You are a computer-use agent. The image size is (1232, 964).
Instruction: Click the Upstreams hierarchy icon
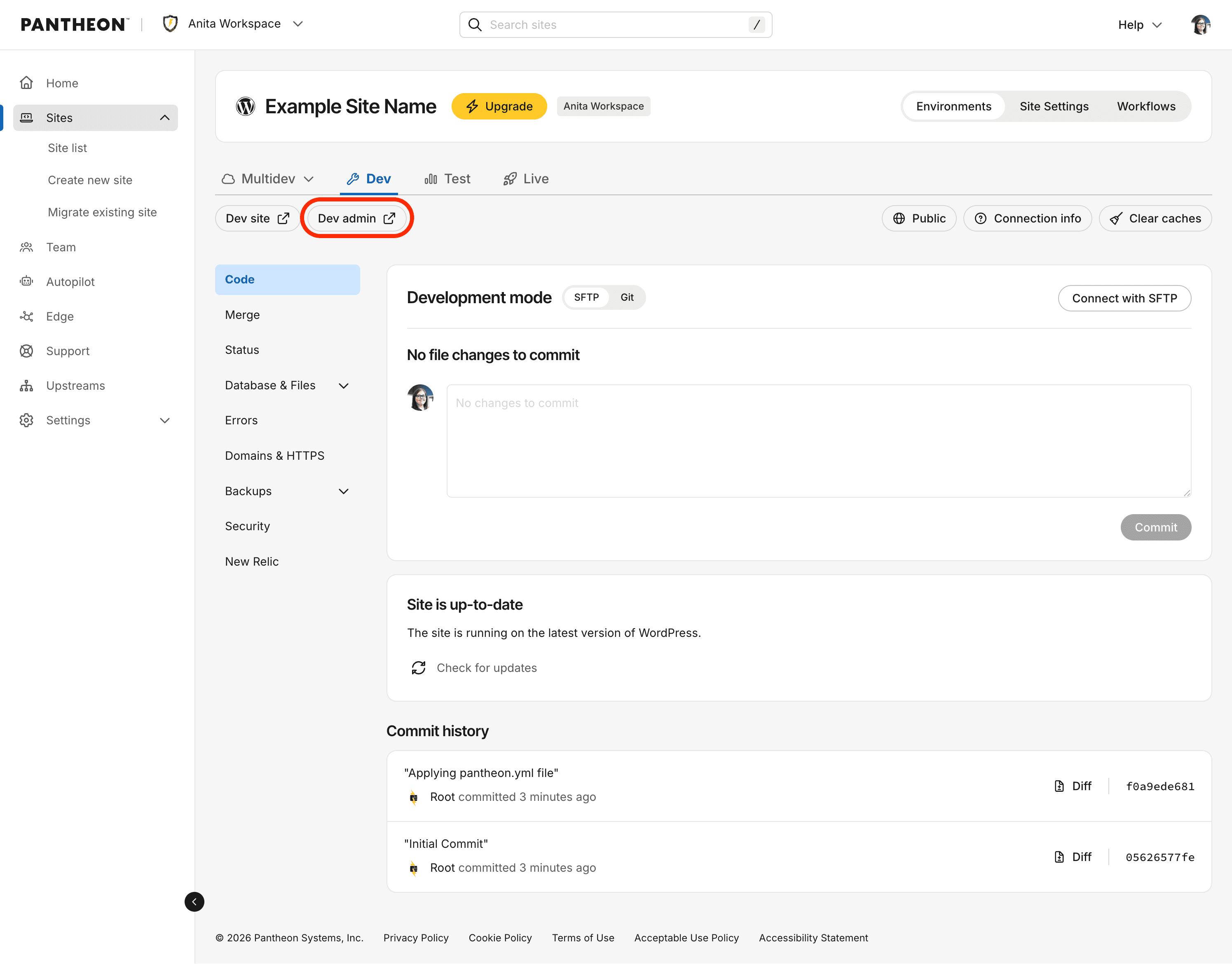coord(26,386)
